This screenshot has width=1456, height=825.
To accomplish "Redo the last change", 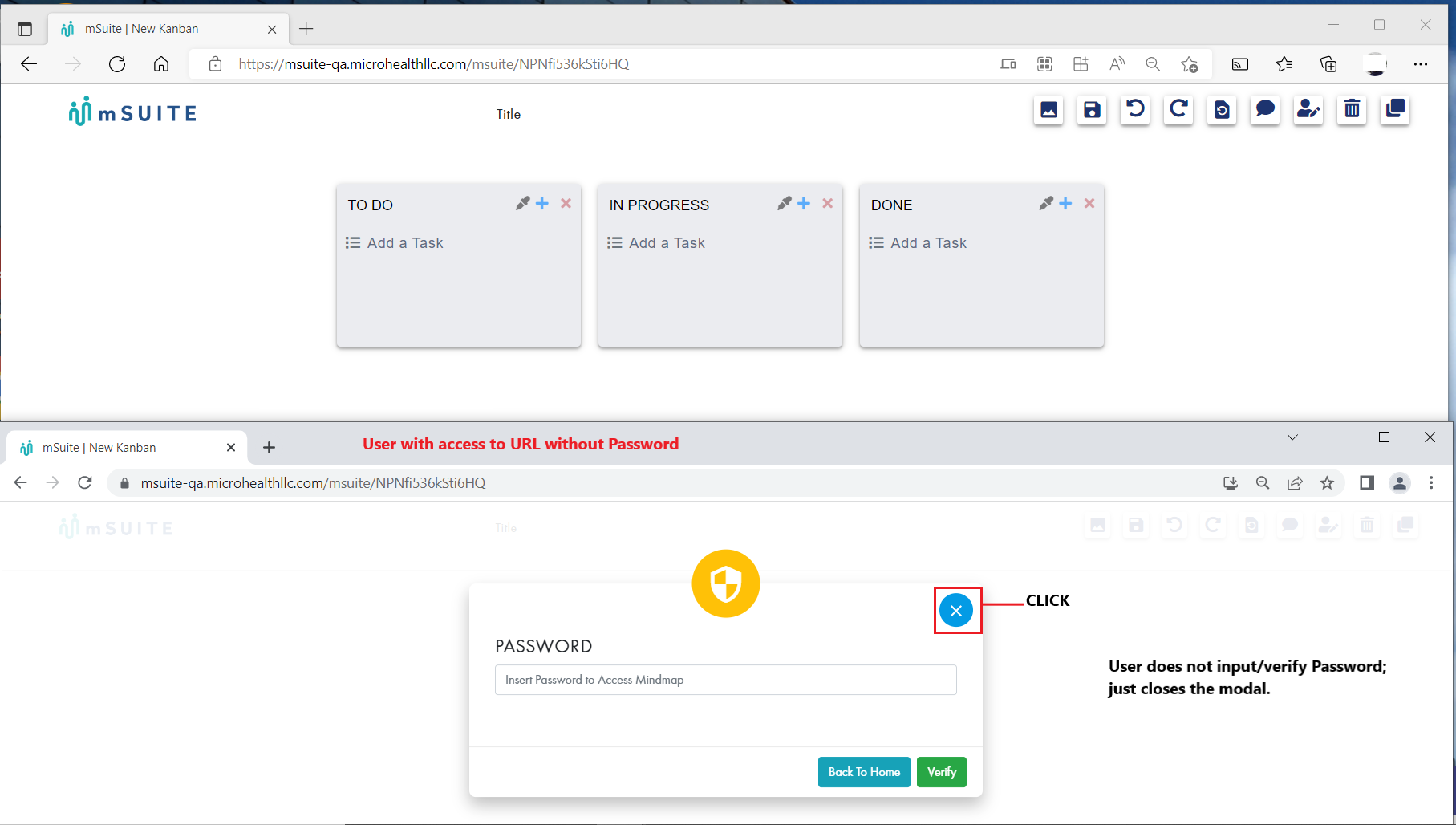I will (x=1178, y=110).
